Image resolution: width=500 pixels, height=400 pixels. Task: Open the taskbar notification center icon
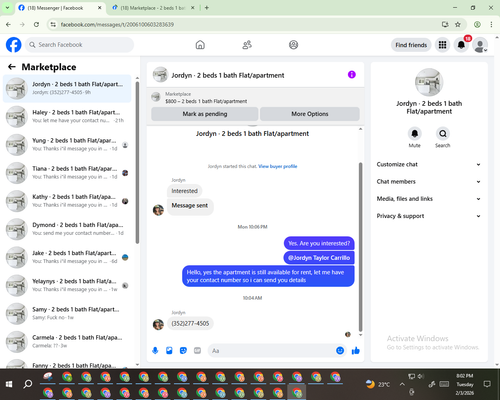(x=487, y=384)
